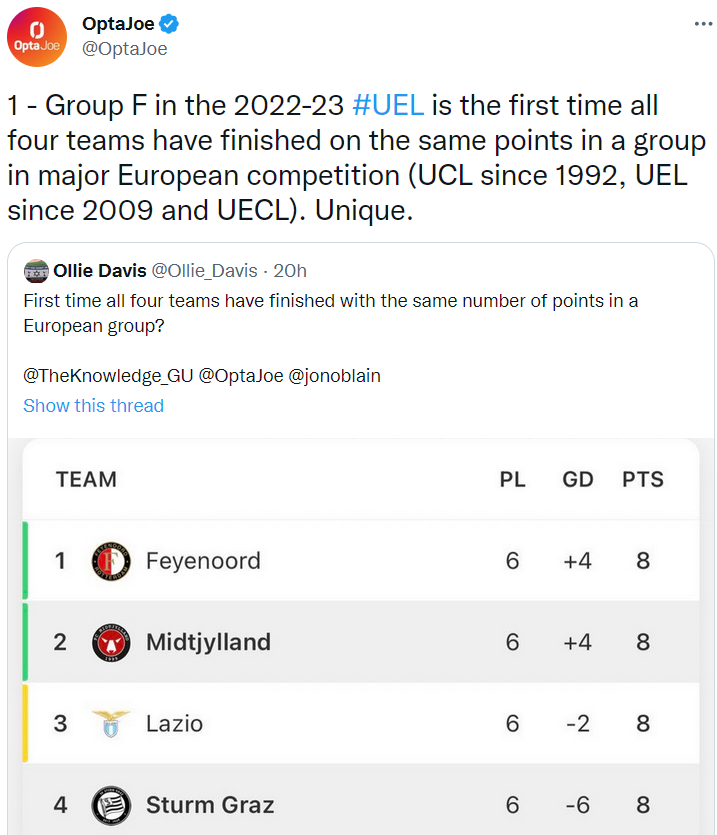The height and width of the screenshot is (835, 717).
Task: Open the @OptaJoe handle link
Action: pyautogui.click(x=124, y=49)
